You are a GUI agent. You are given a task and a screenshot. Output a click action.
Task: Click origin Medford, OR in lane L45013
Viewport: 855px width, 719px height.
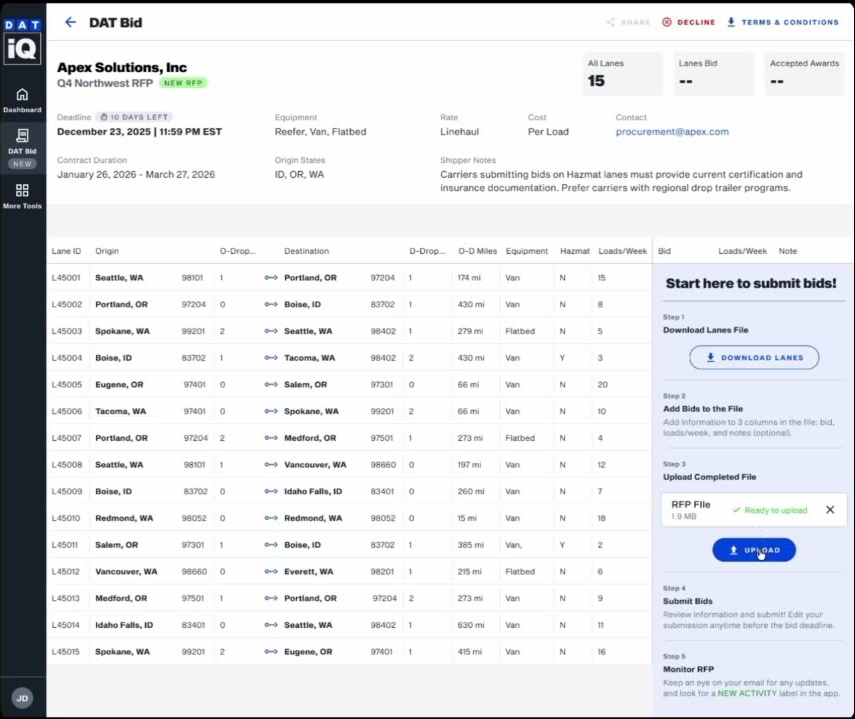tap(121, 598)
